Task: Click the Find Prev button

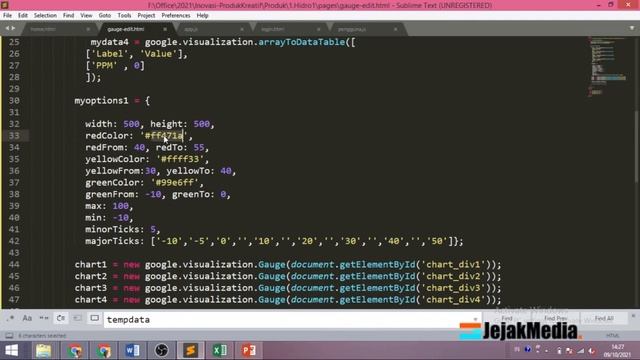Action: click(555, 318)
